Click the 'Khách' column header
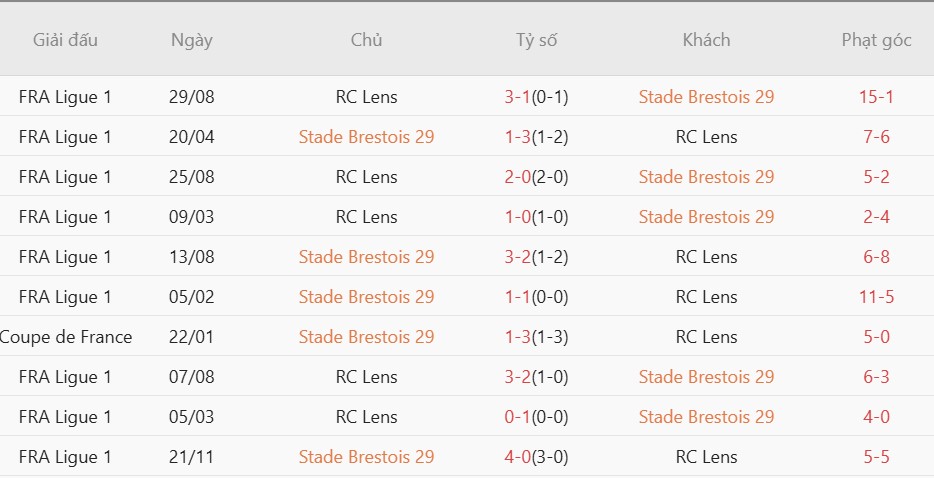Viewport: 934px width, 478px height. [706, 40]
